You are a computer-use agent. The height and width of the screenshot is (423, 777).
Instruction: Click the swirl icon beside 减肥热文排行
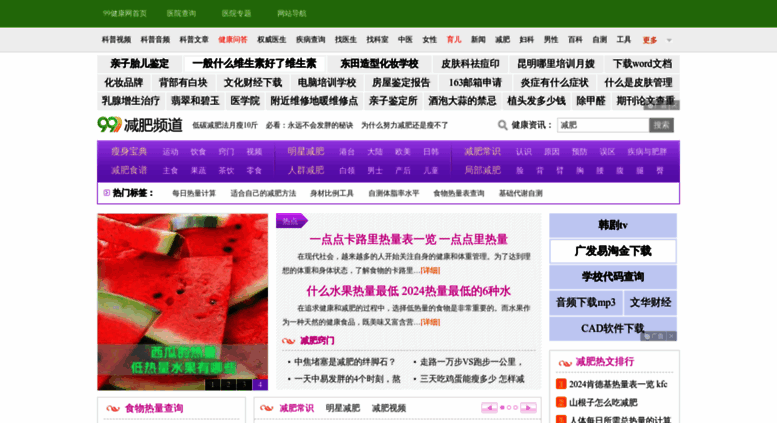click(565, 363)
